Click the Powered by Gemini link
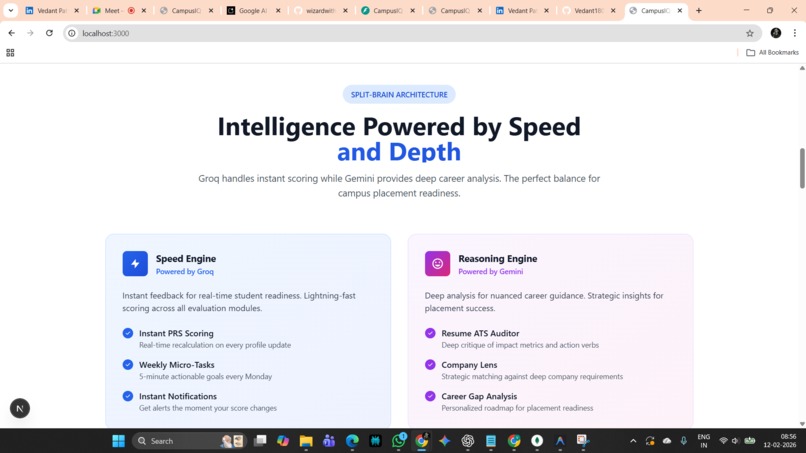 [491, 271]
